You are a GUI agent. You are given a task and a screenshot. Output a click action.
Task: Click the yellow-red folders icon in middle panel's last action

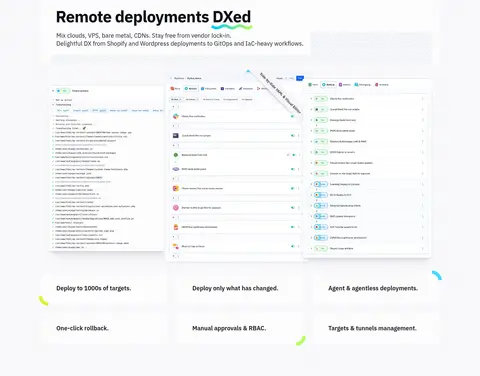point(176,246)
